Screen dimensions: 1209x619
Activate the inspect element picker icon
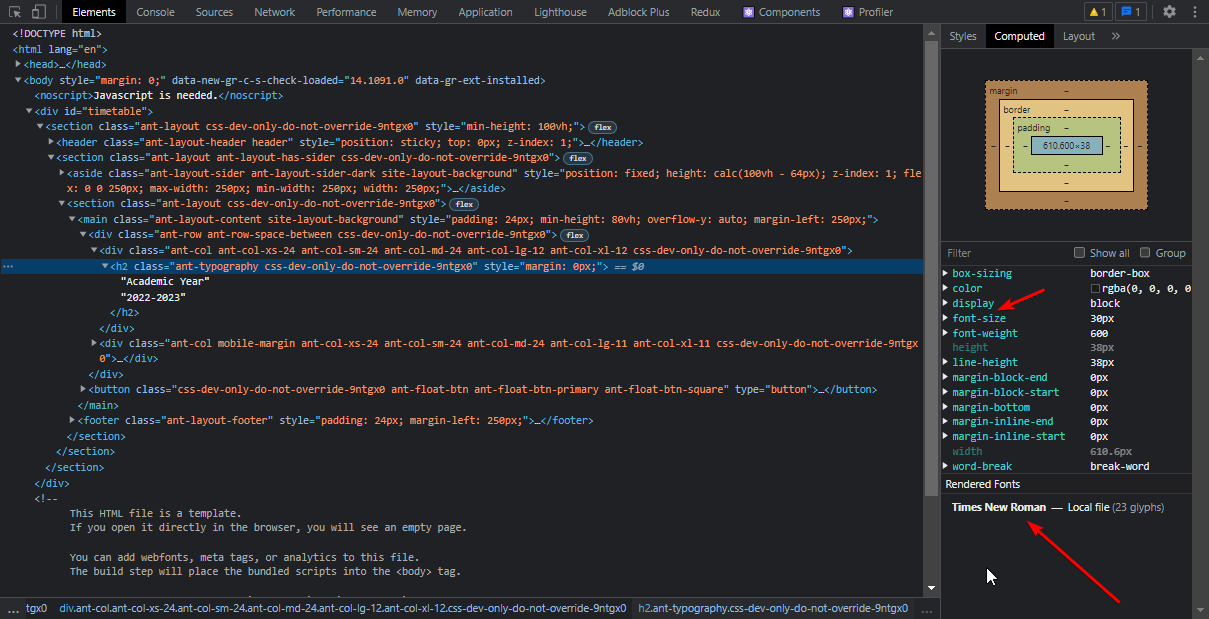15,12
